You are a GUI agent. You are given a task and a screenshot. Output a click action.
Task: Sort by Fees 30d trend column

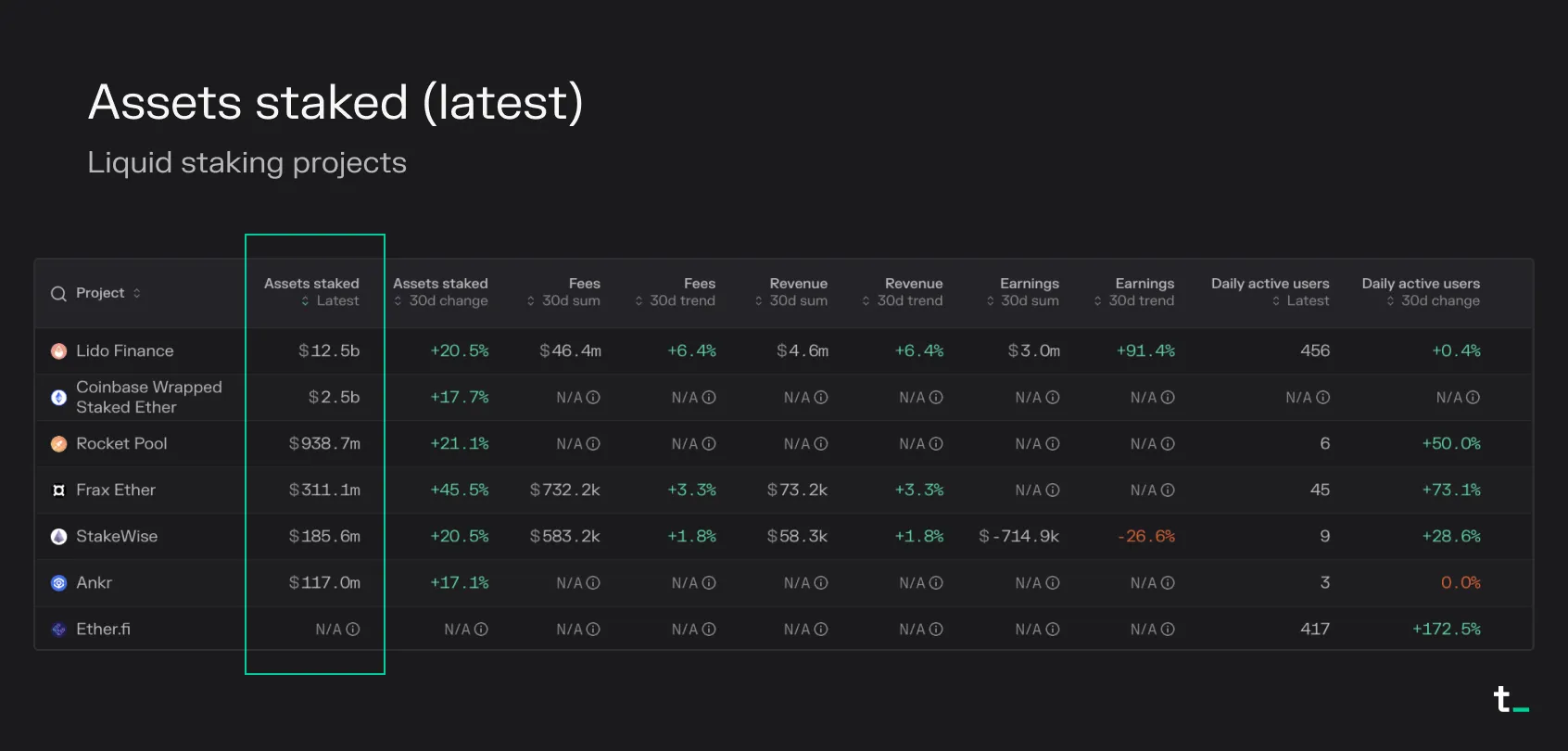tap(639, 301)
